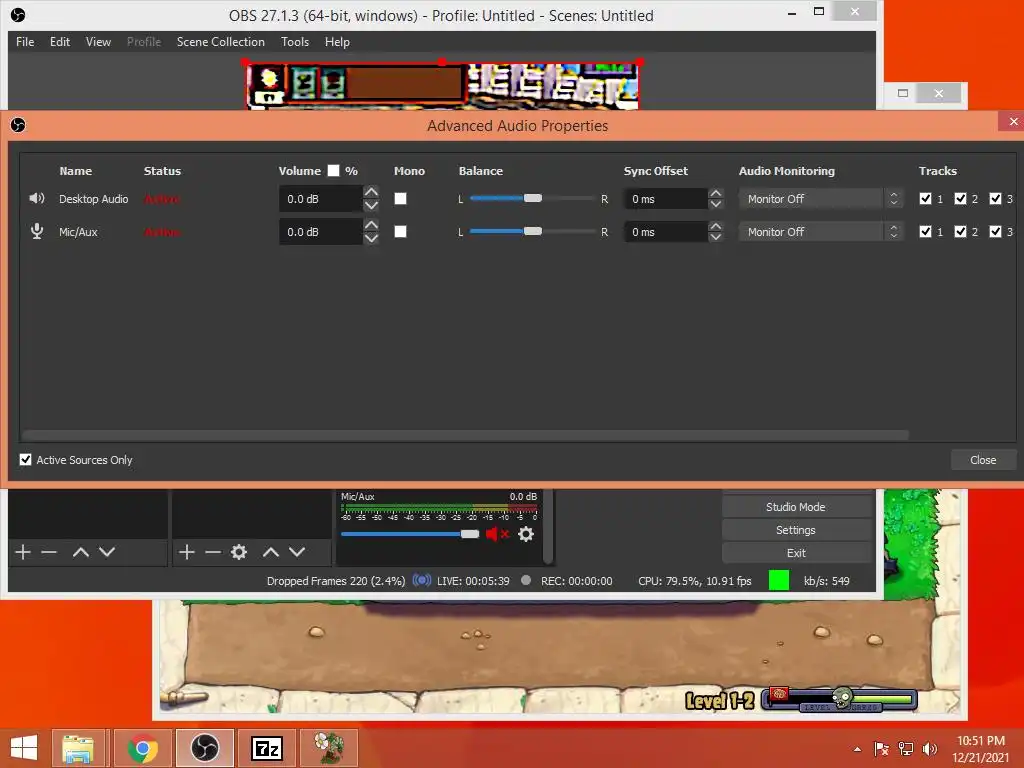This screenshot has width=1024, height=768.
Task: Open the File menu
Action: (x=25, y=42)
